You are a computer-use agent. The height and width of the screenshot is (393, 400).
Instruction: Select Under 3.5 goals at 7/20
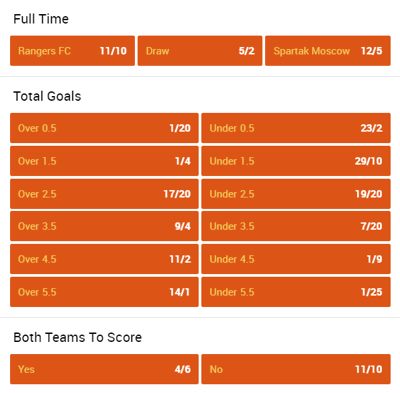pyautogui.click(x=296, y=226)
